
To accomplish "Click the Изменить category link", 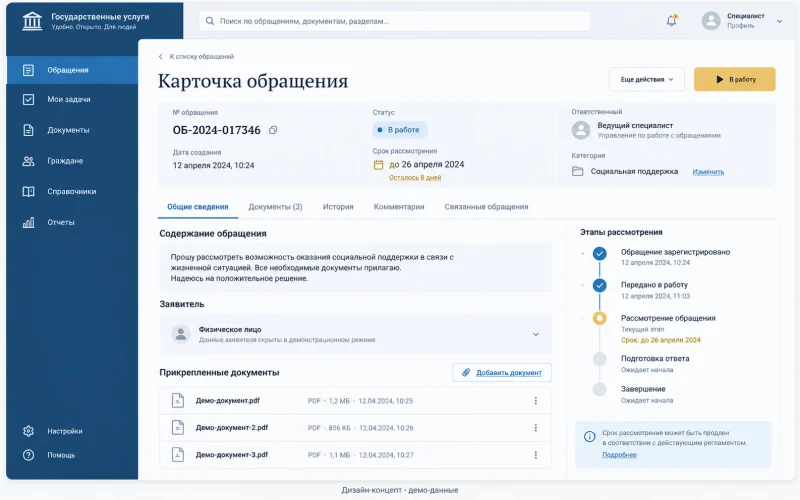I will [708, 172].
